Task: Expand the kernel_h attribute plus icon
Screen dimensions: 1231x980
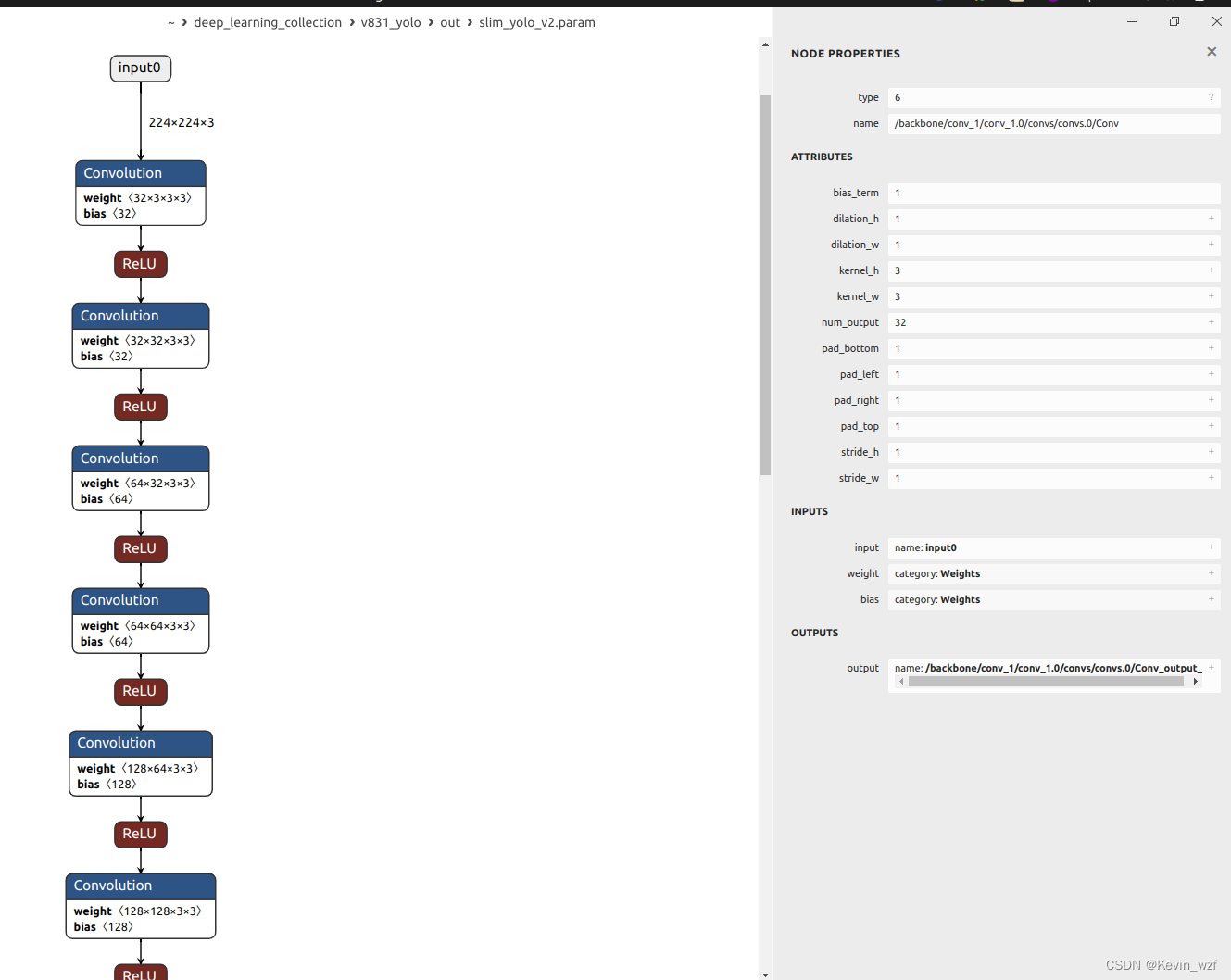Action: tap(1211, 270)
